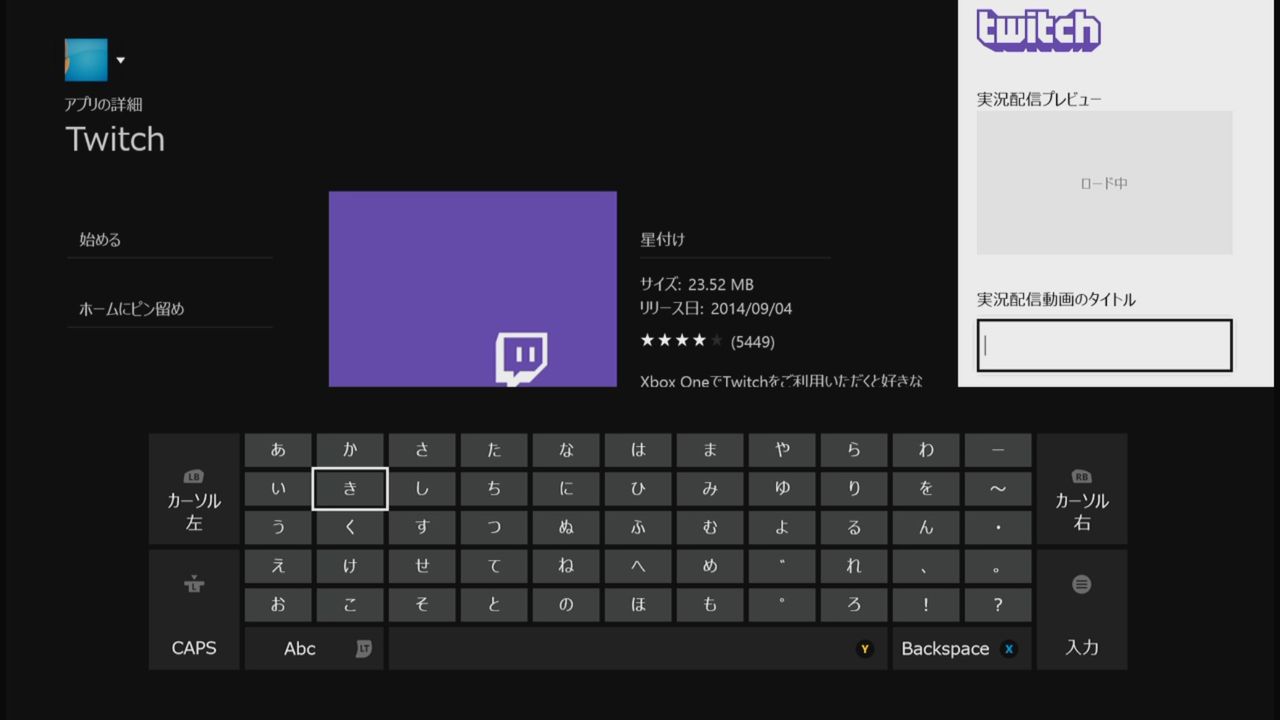
Task: Click the し key
Action: [422, 489]
